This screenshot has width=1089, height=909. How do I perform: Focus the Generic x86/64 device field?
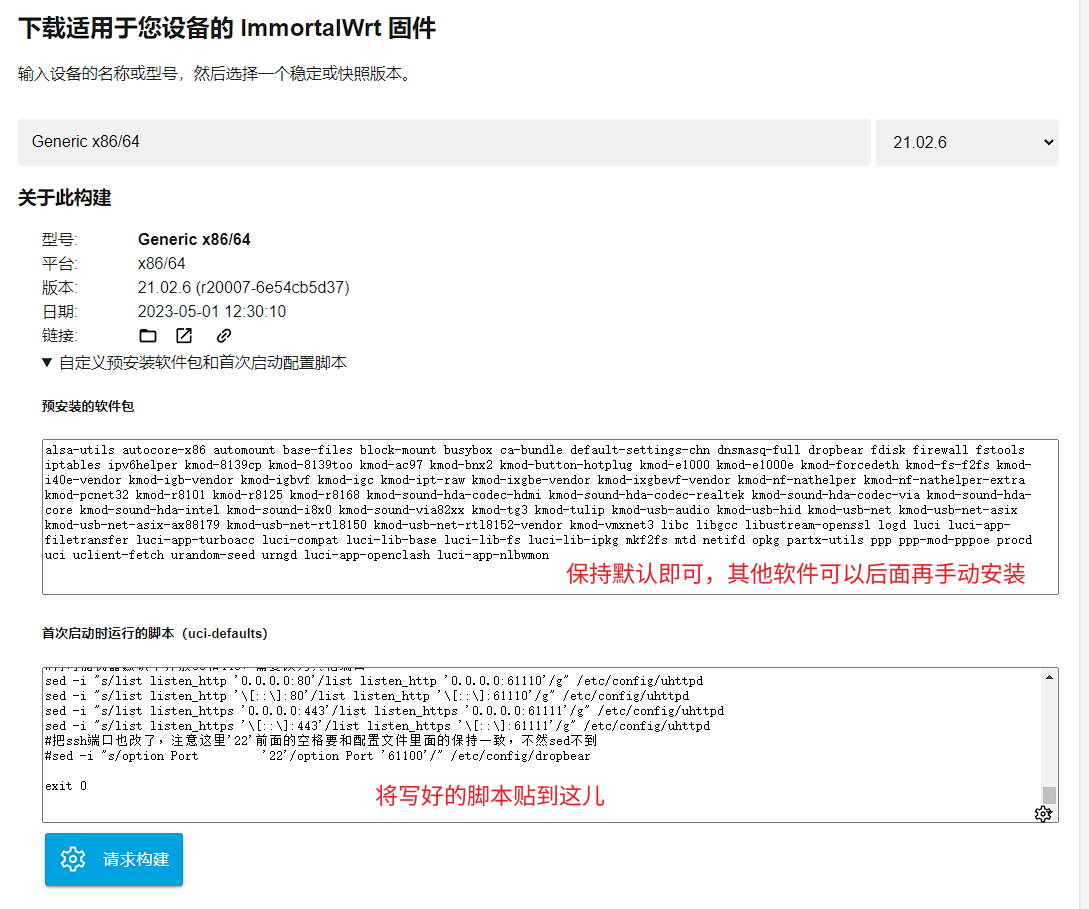pos(444,142)
